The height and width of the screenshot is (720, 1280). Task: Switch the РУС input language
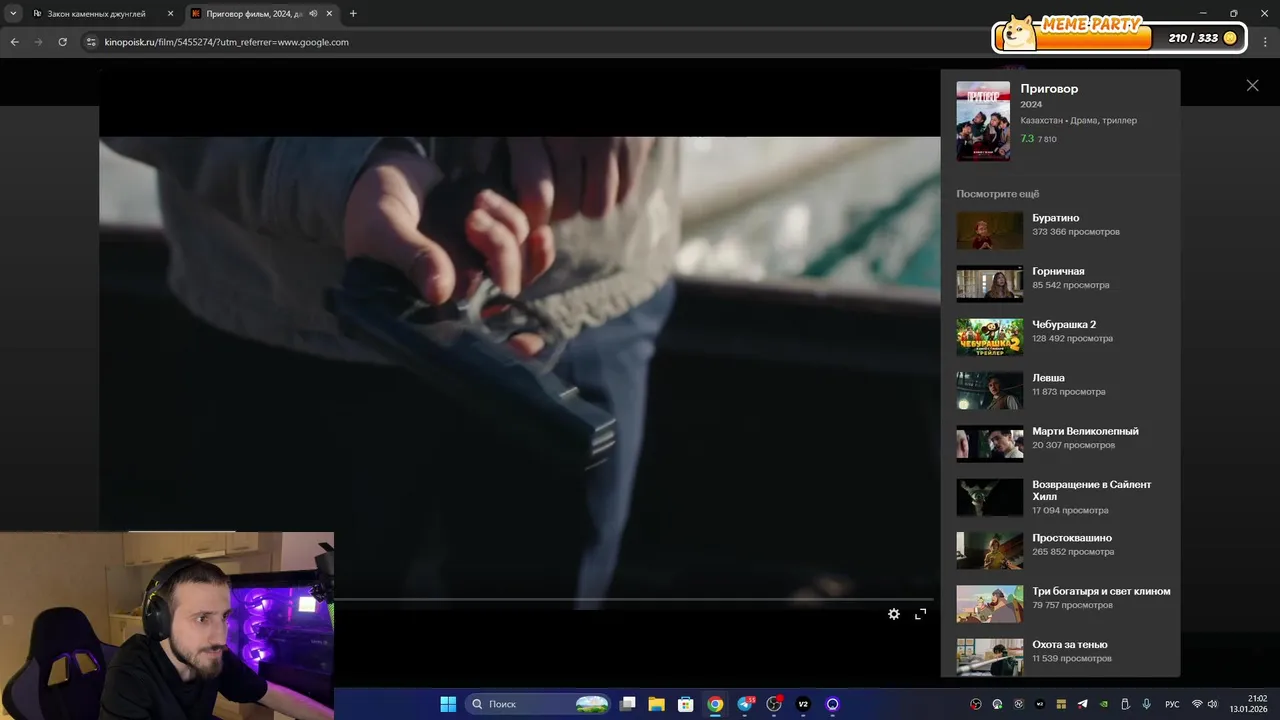(1172, 704)
